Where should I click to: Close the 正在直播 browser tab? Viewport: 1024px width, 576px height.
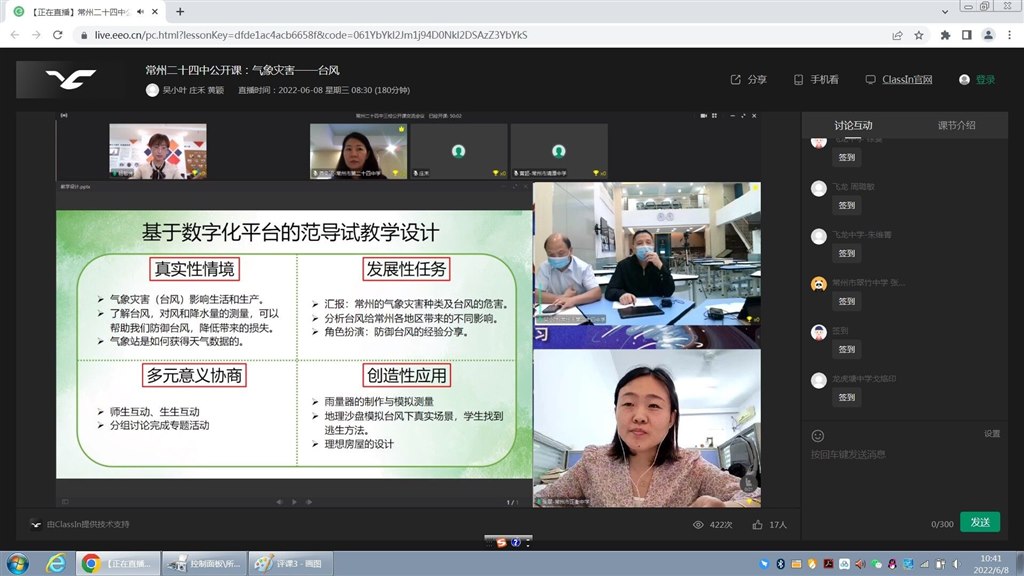pos(155,12)
